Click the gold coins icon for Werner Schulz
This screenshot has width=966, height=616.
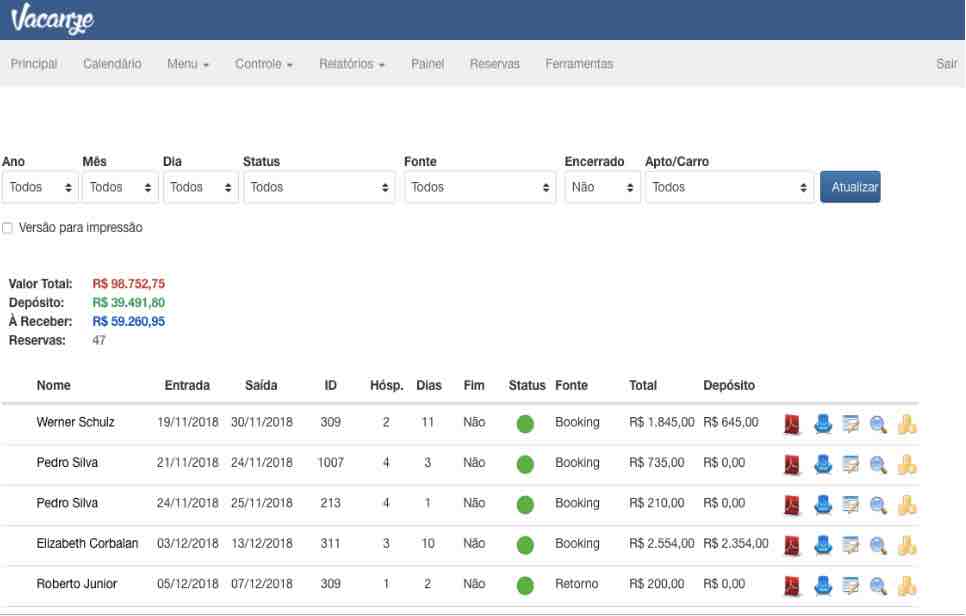pyautogui.click(x=907, y=424)
